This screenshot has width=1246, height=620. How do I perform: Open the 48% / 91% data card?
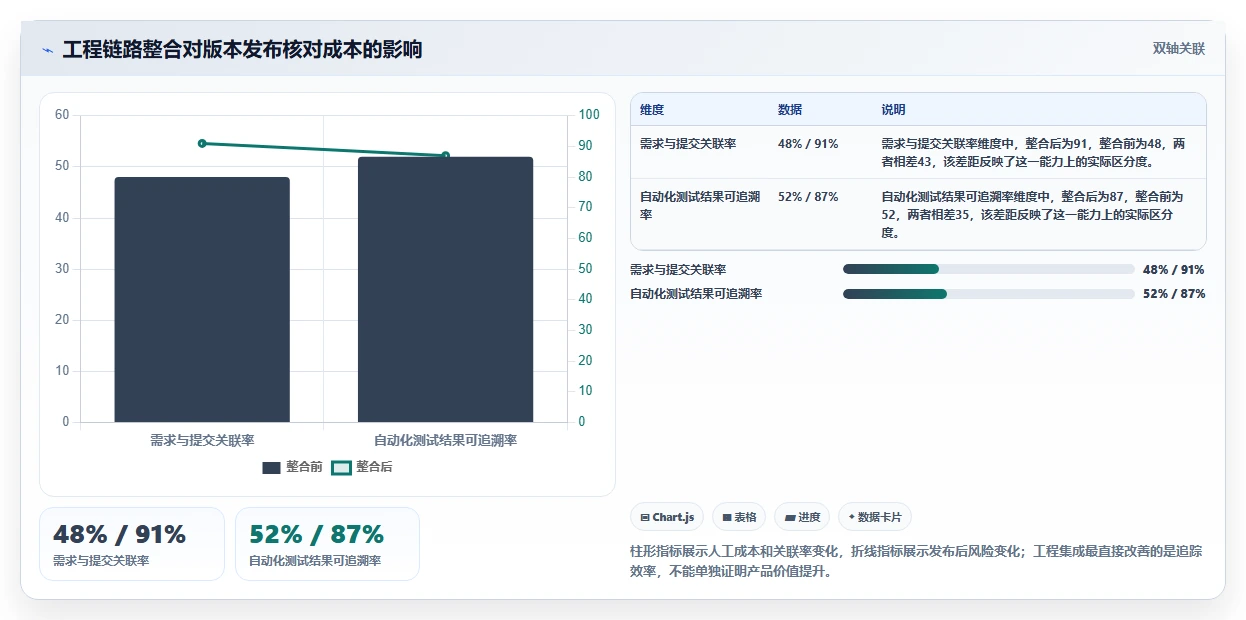click(132, 544)
